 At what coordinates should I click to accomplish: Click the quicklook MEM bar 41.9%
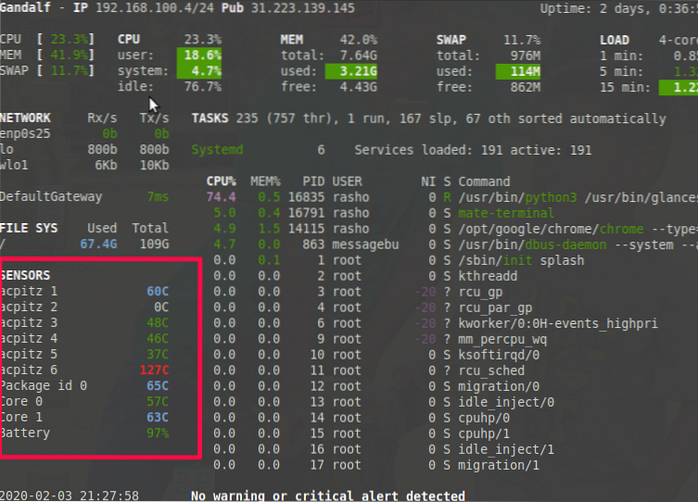click(x=69, y=55)
